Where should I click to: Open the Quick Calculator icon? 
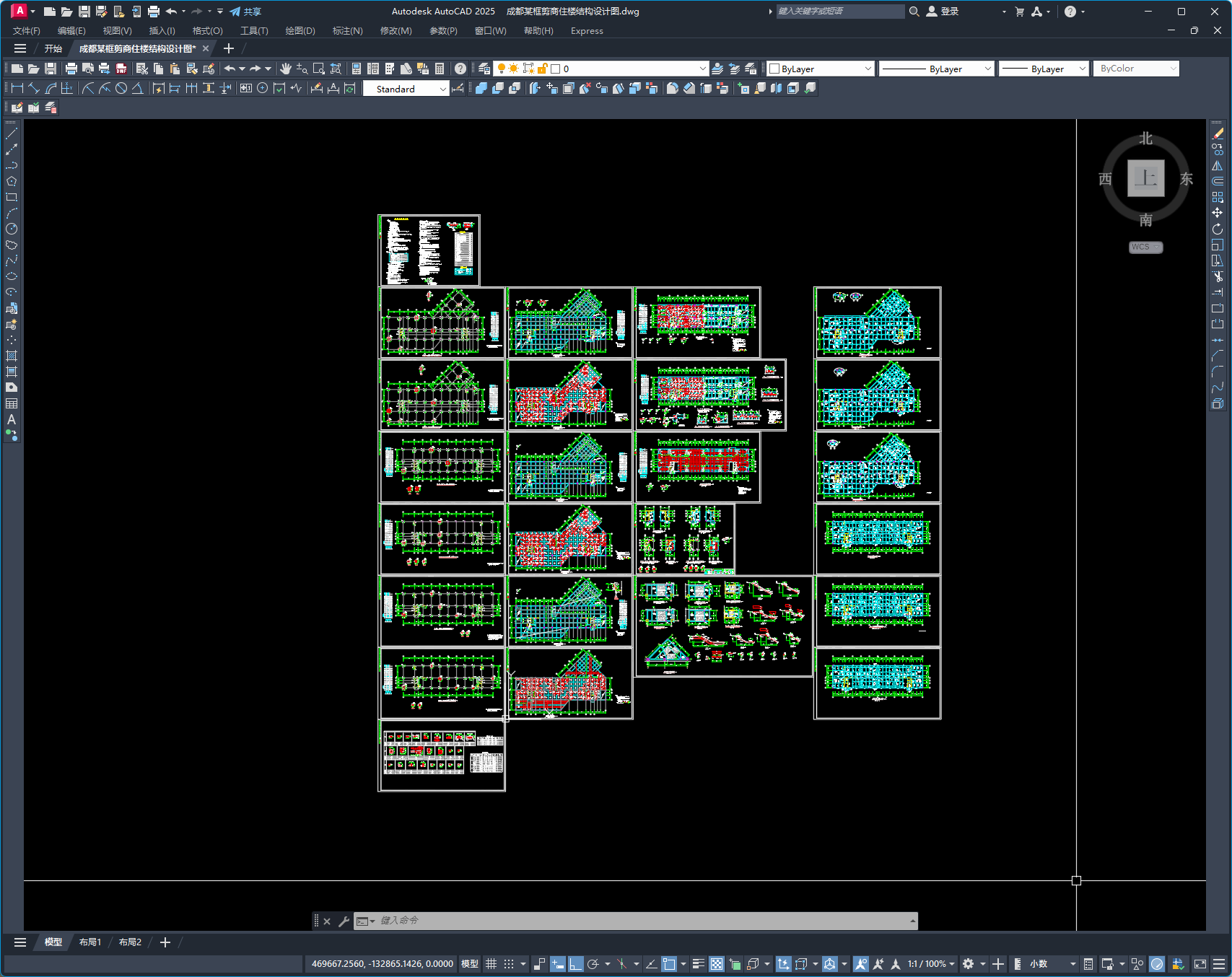[x=440, y=69]
